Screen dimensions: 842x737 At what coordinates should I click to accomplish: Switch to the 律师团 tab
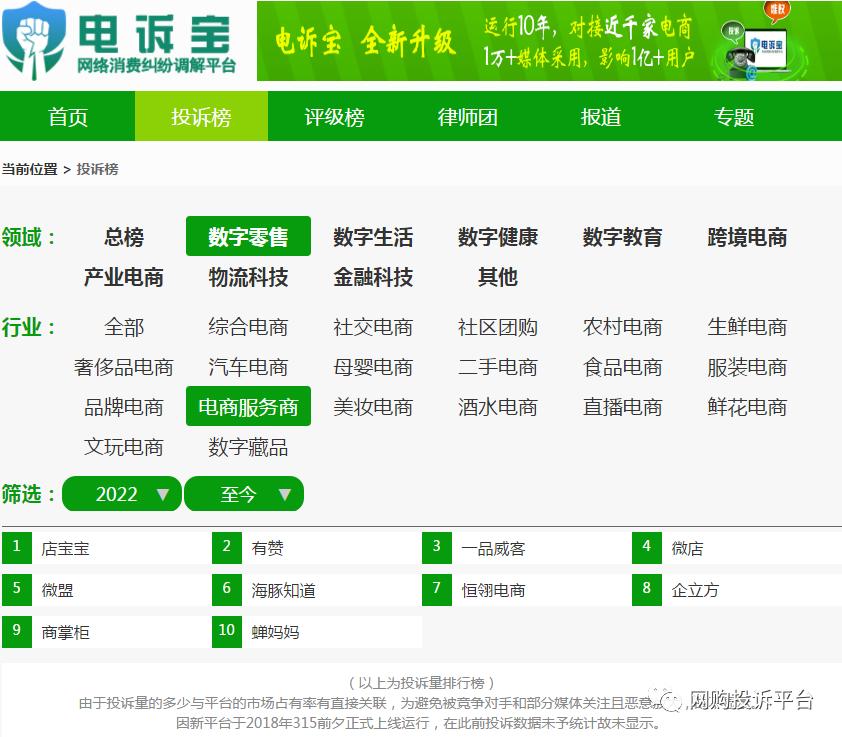tap(466, 116)
